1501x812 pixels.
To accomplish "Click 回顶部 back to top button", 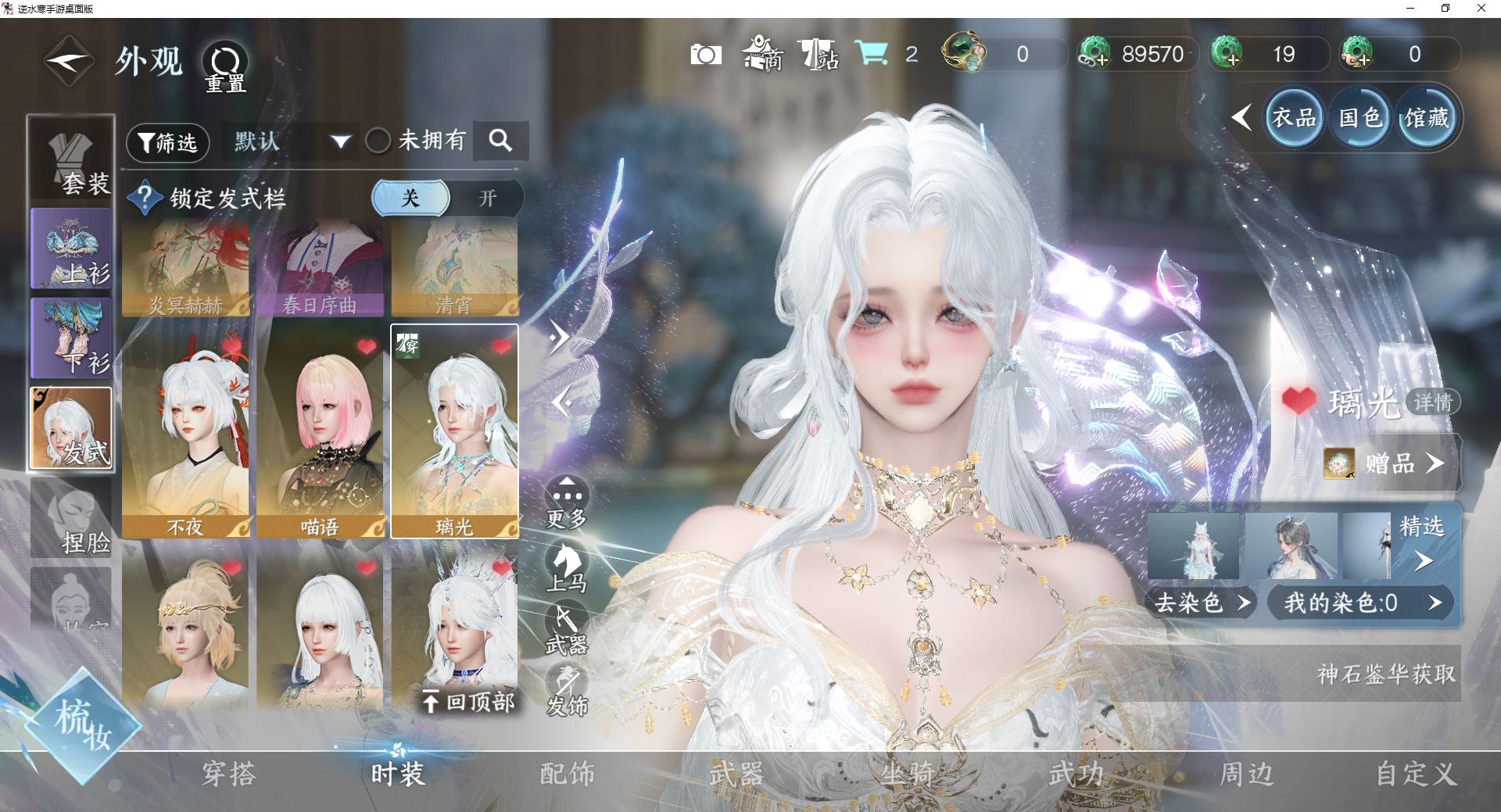I will tap(468, 702).
